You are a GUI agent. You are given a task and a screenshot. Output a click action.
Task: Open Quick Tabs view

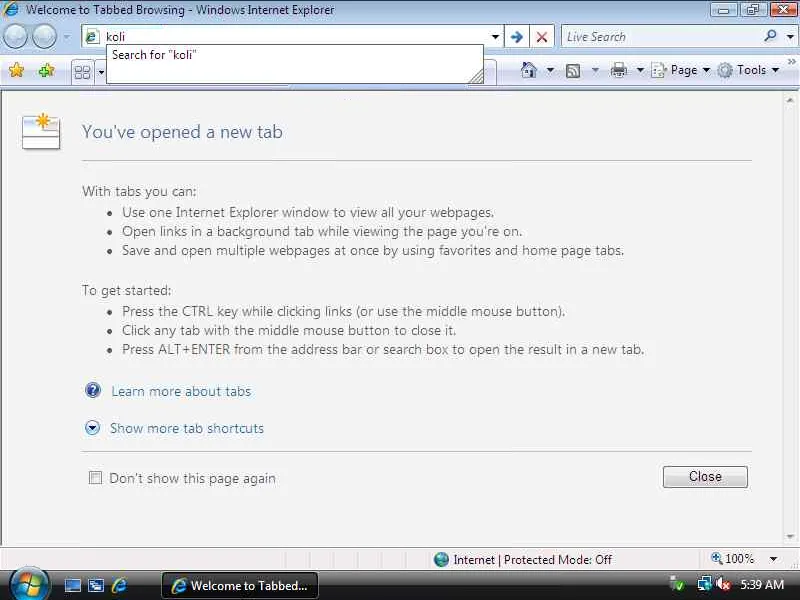point(82,72)
